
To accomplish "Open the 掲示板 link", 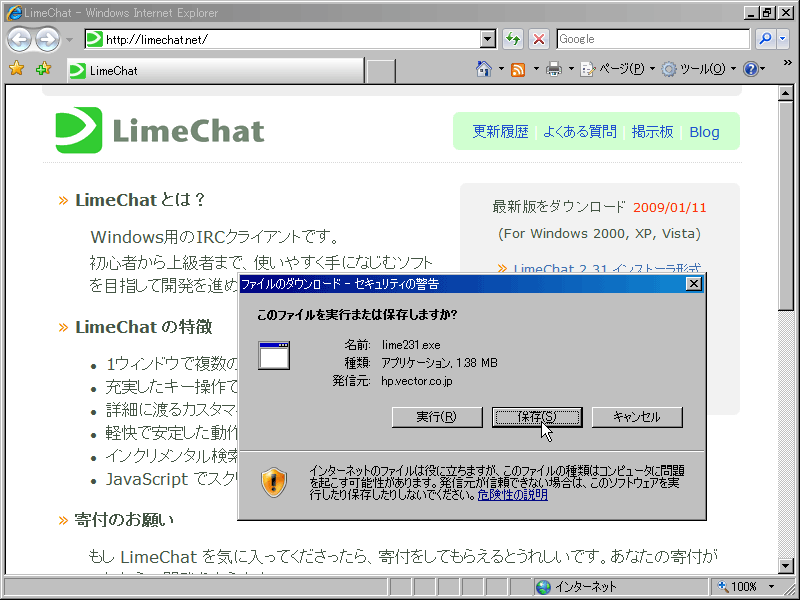I will coord(652,132).
